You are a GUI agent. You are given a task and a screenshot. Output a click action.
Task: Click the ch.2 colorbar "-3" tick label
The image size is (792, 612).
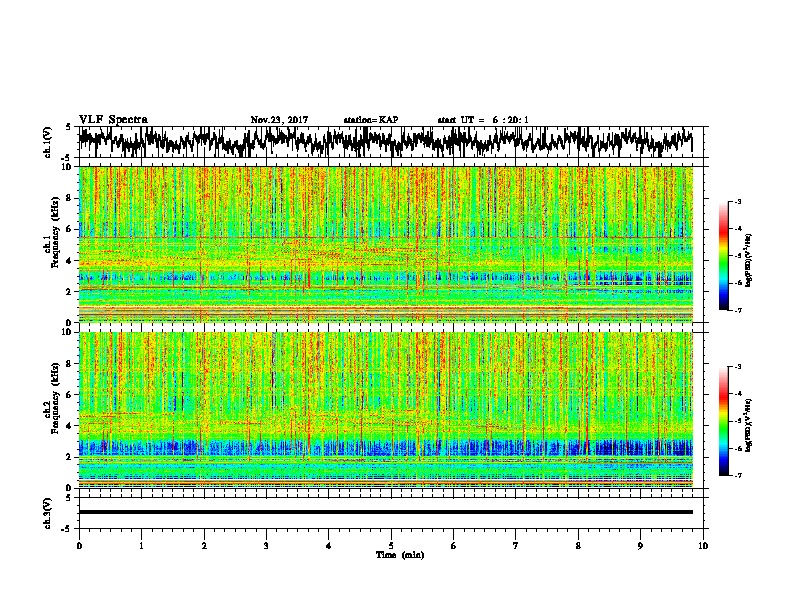[737, 367]
